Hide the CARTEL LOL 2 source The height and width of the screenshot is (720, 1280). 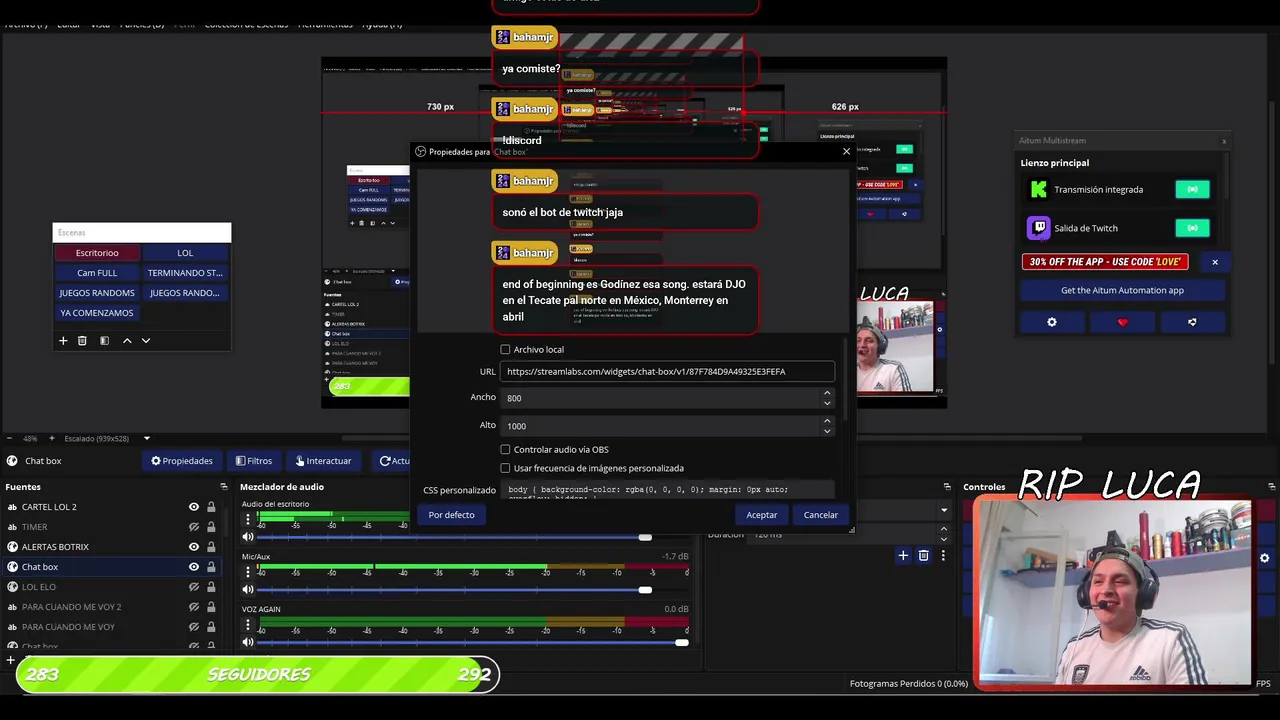(194, 507)
